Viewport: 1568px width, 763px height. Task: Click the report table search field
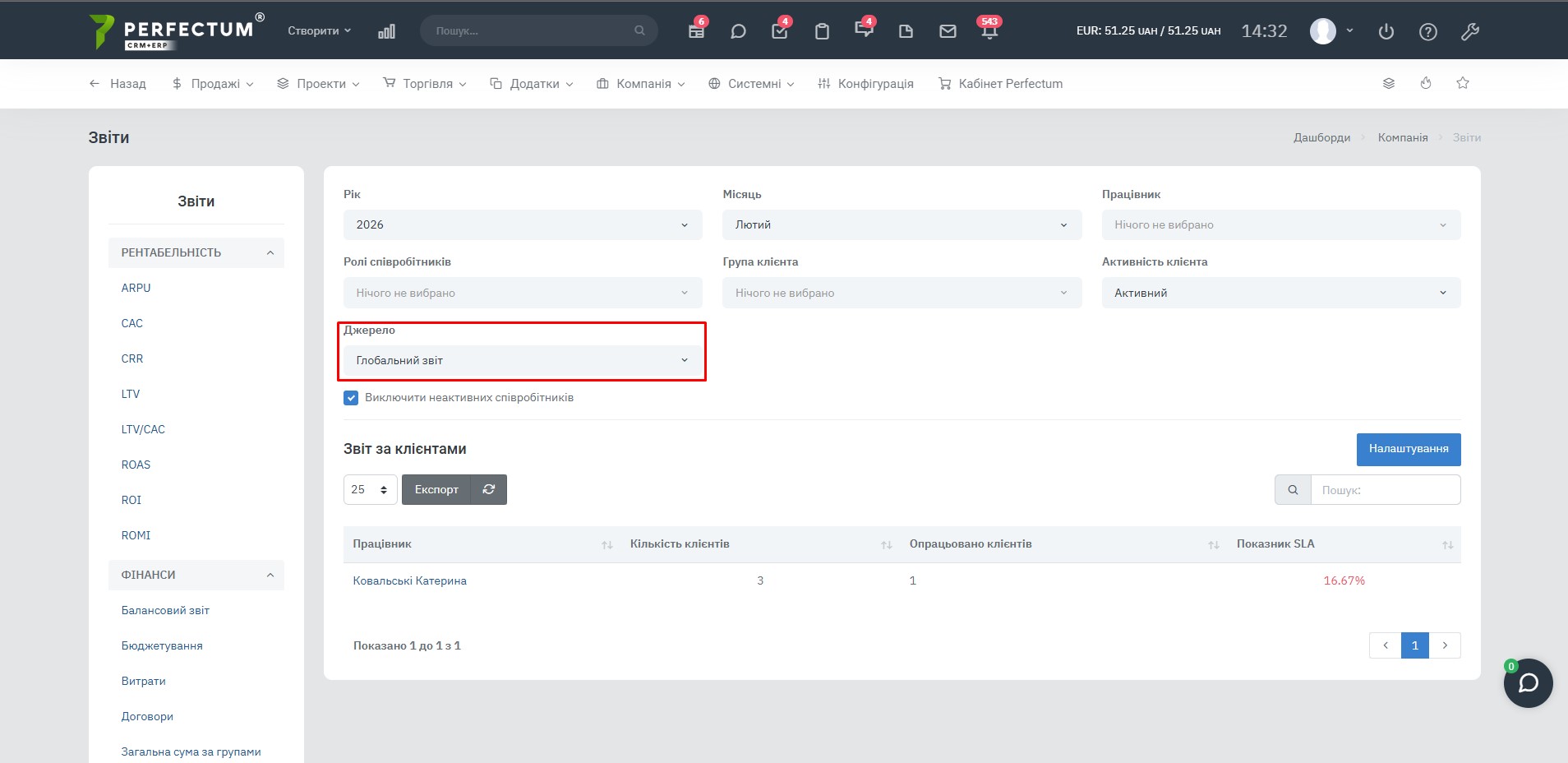click(x=1385, y=490)
